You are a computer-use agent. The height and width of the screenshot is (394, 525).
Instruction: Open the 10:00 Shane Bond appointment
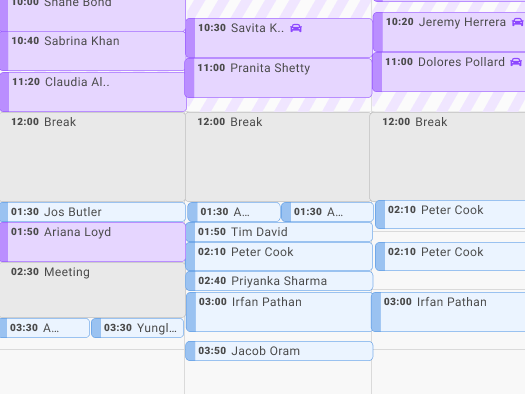coord(93,15)
